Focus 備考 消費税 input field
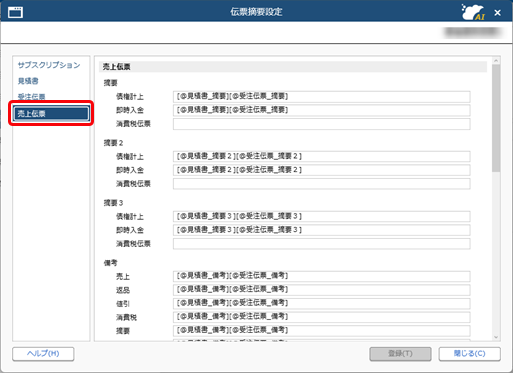Image resolution: width=513 pixels, height=373 pixels. click(x=322, y=317)
